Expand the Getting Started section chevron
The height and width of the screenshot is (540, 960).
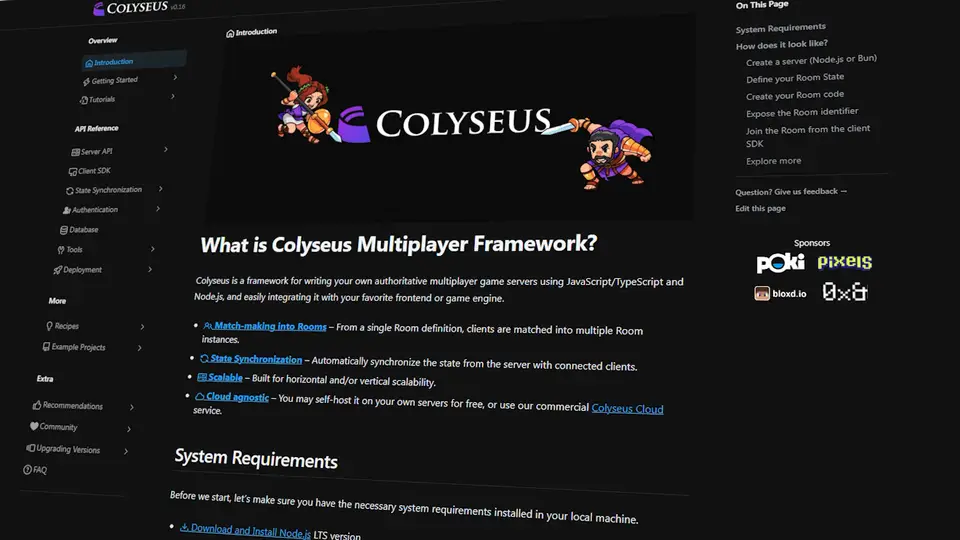tap(175, 77)
